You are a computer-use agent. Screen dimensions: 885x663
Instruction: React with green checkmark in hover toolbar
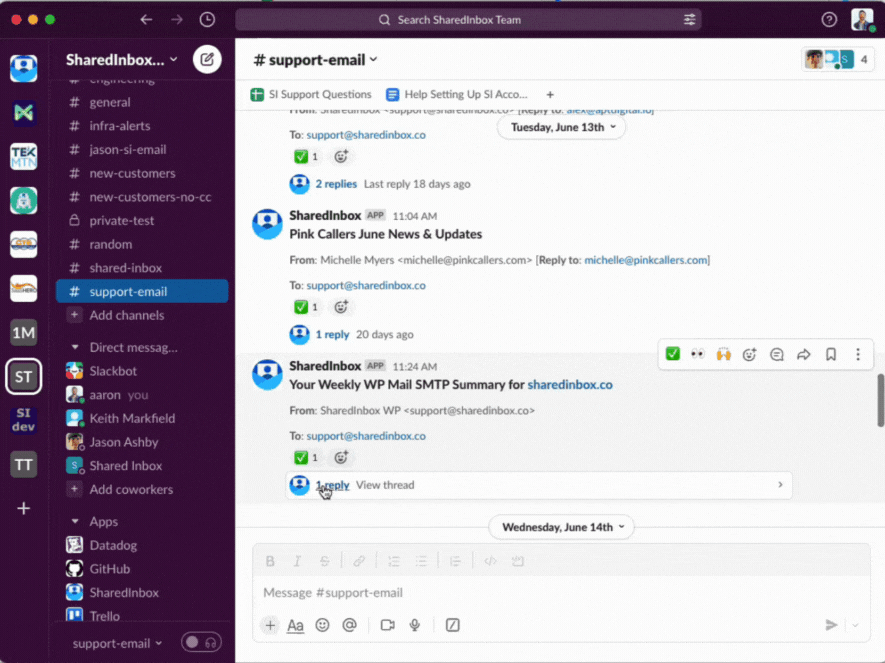(672, 354)
